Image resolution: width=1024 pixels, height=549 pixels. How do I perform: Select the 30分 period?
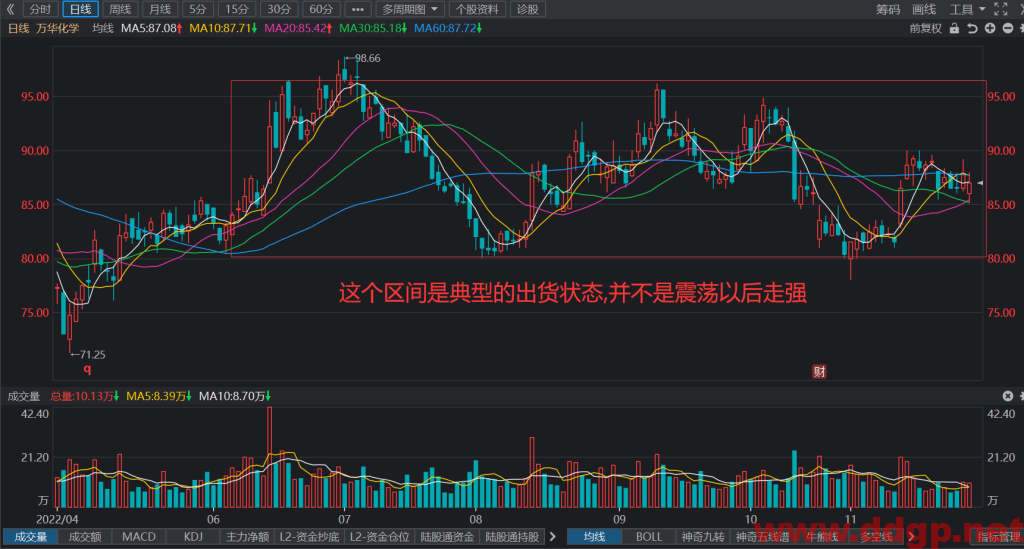279,9
